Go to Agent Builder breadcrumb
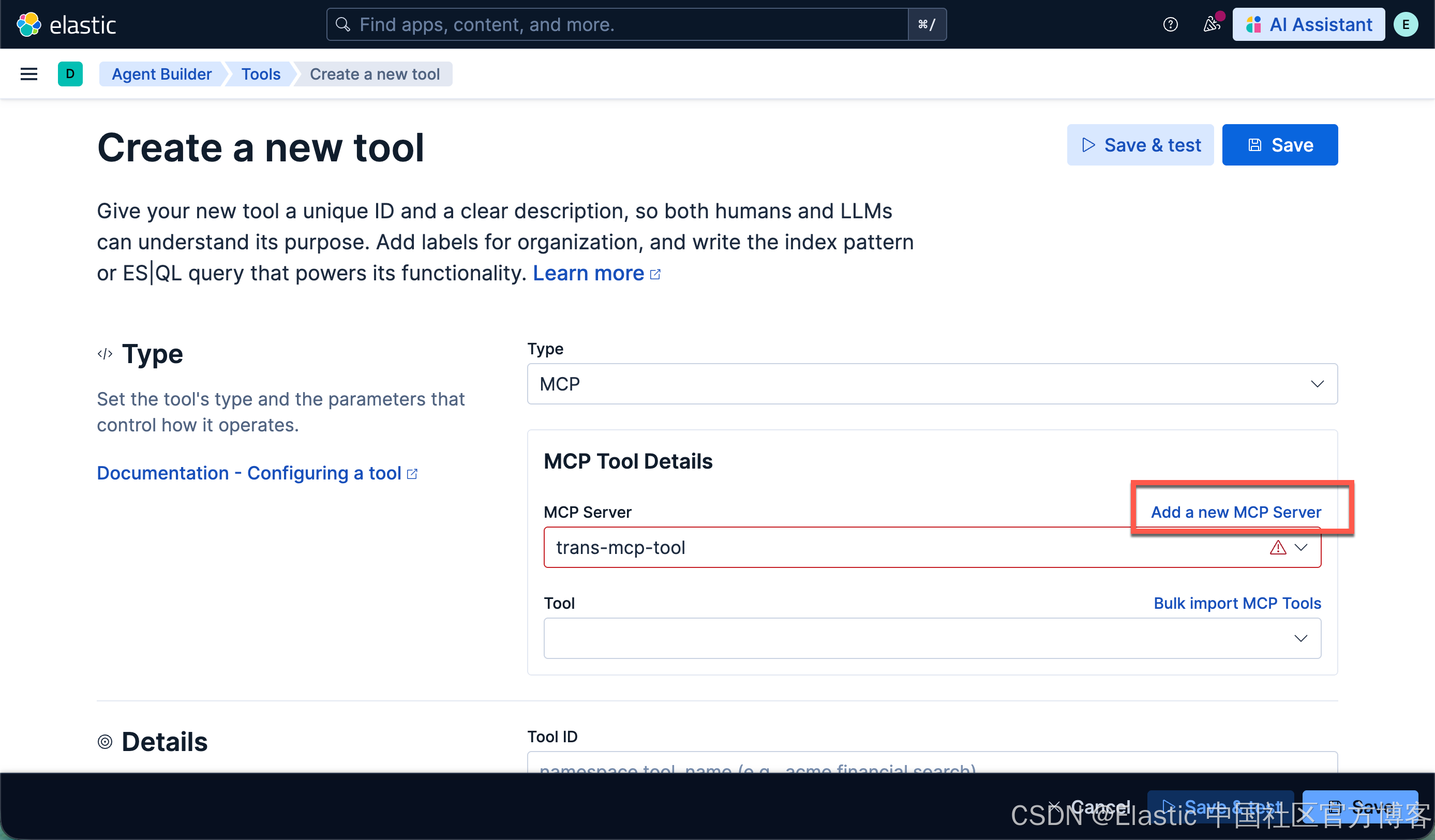Screen dimensions: 1435x840 tap(162, 74)
